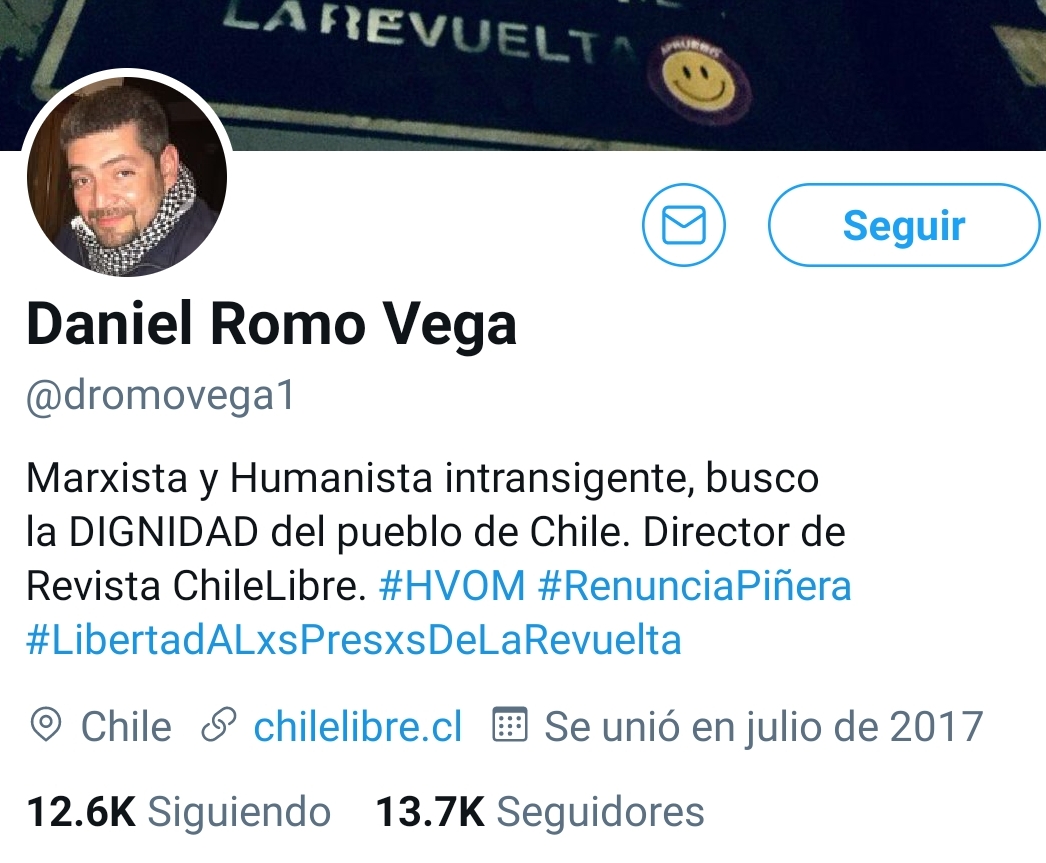Click the Seguir follow button
This screenshot has width=1046, height=863.
(x=904, y=225)
